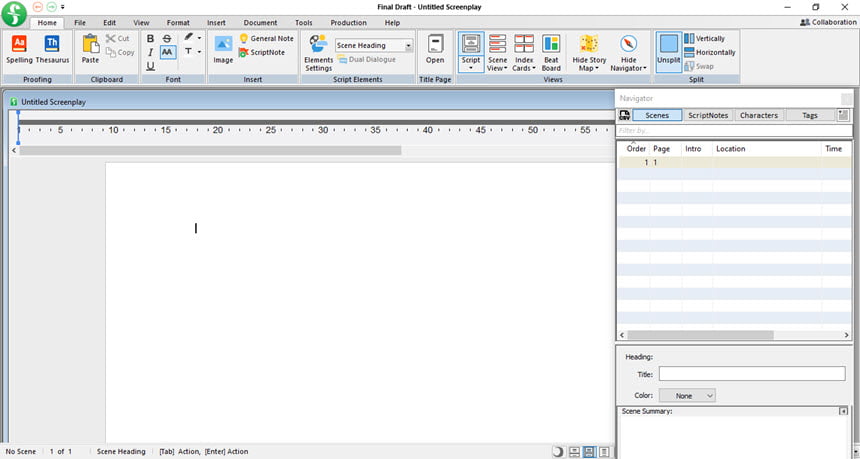Open the Tools menu

pos(304,23)
